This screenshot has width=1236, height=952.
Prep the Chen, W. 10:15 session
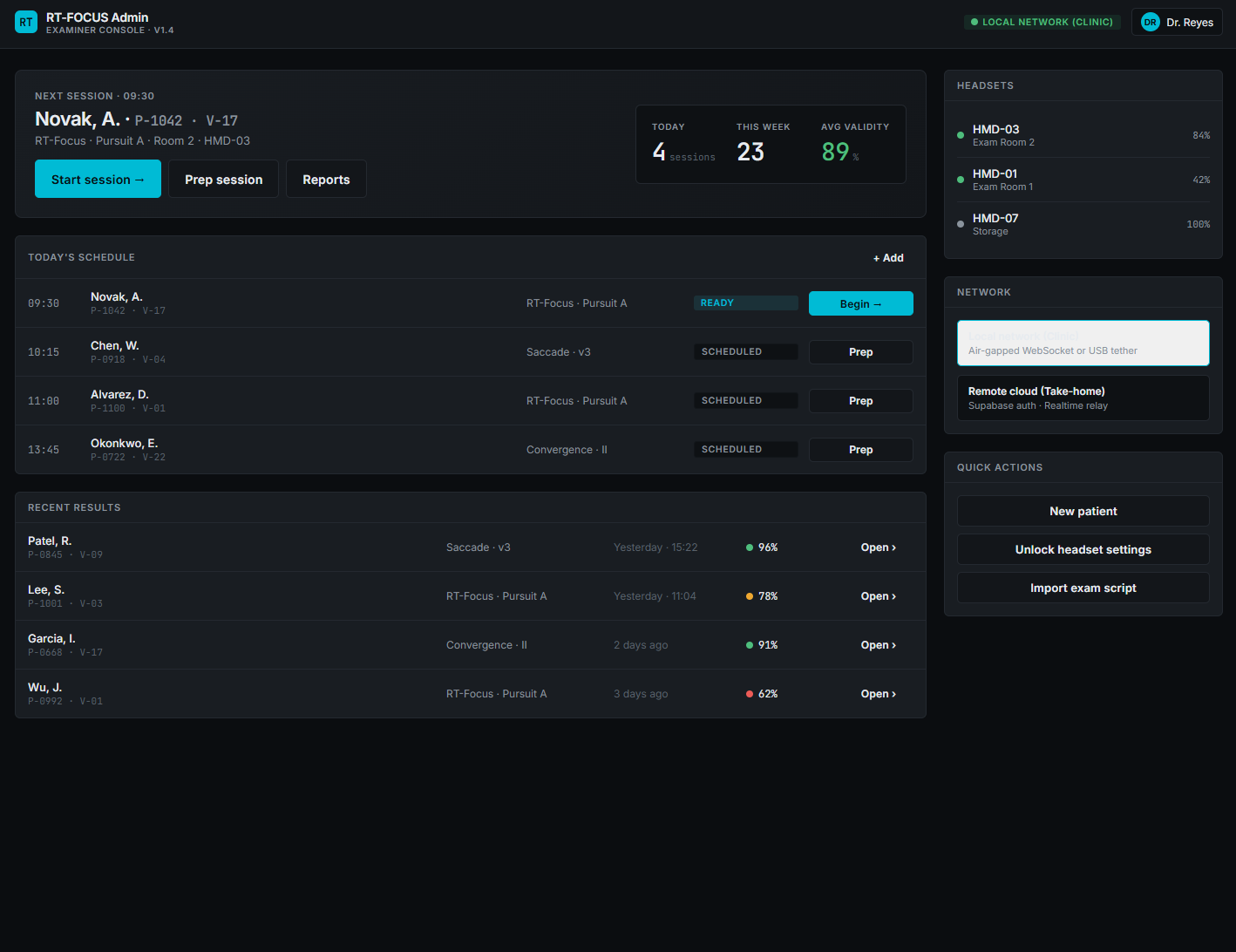[860, 352]
